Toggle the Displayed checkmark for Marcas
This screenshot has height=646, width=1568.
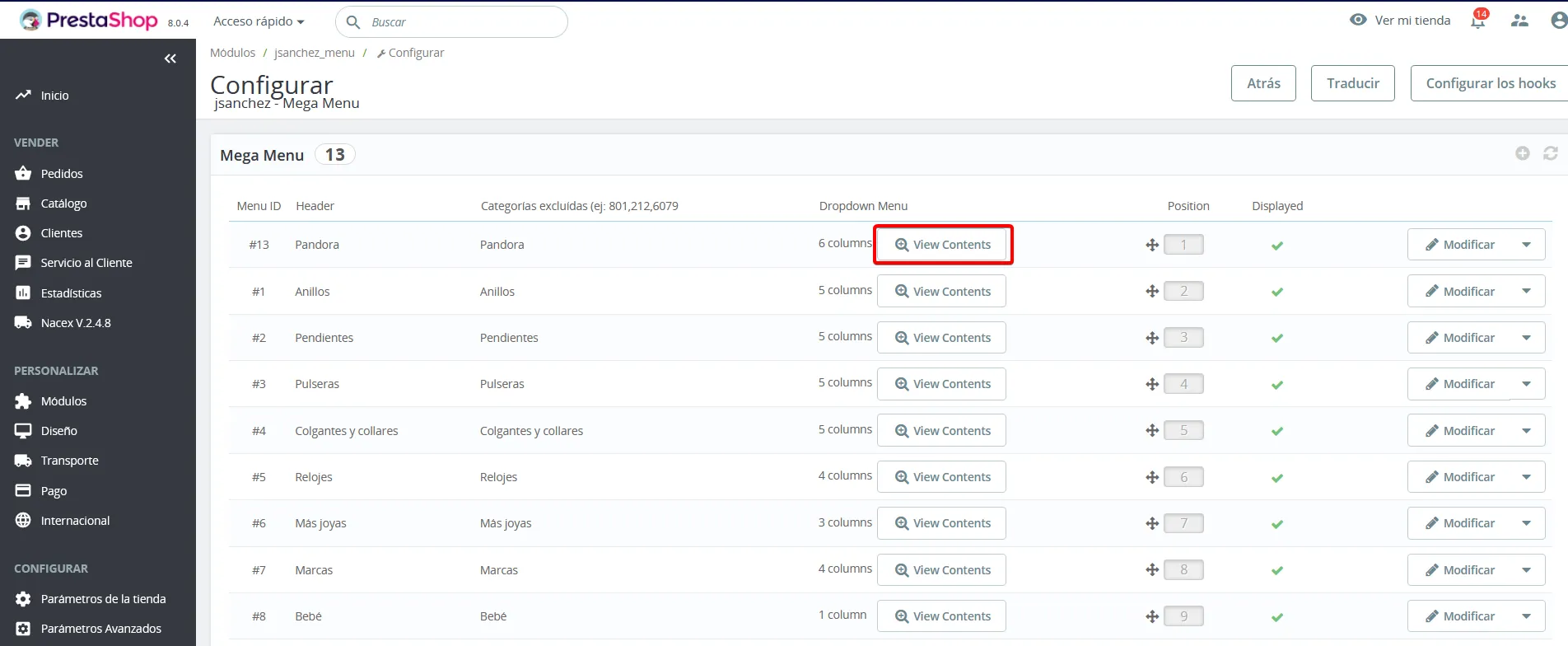1277,570
